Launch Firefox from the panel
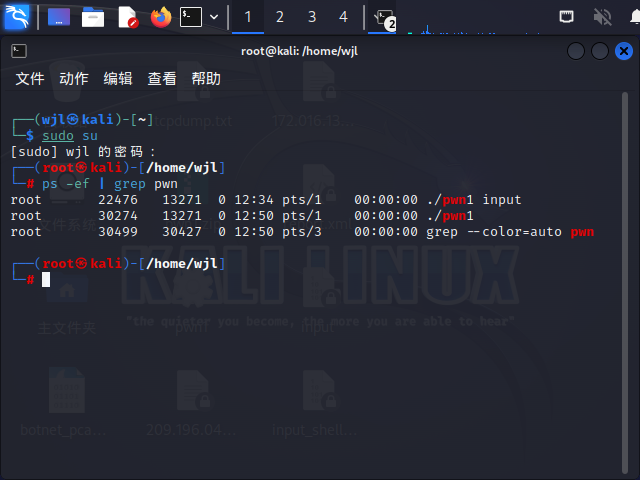This screenshot has height=480, width=640. (161, 17)
